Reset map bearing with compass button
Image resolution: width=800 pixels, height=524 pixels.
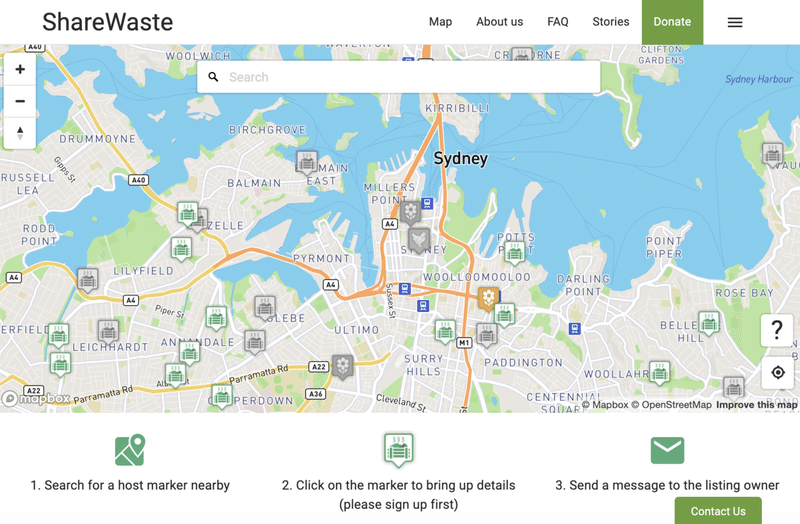pos(20,133)
